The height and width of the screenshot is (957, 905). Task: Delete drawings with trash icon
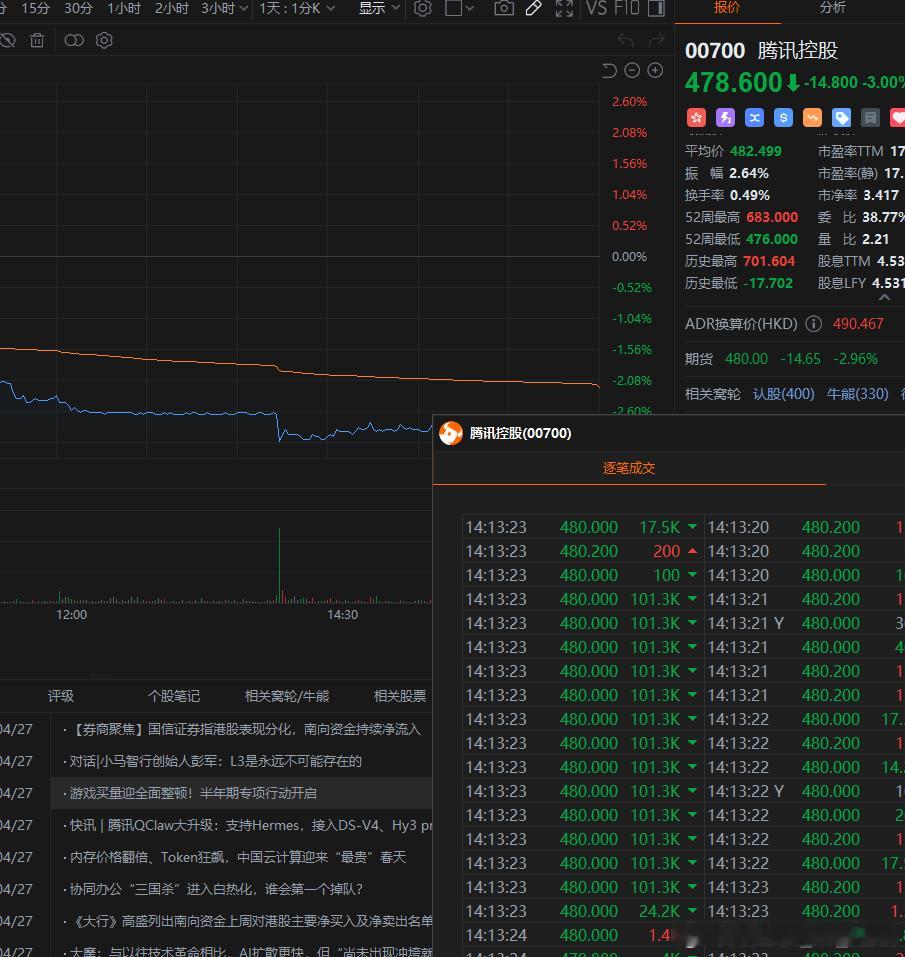[x=37, y=40]
